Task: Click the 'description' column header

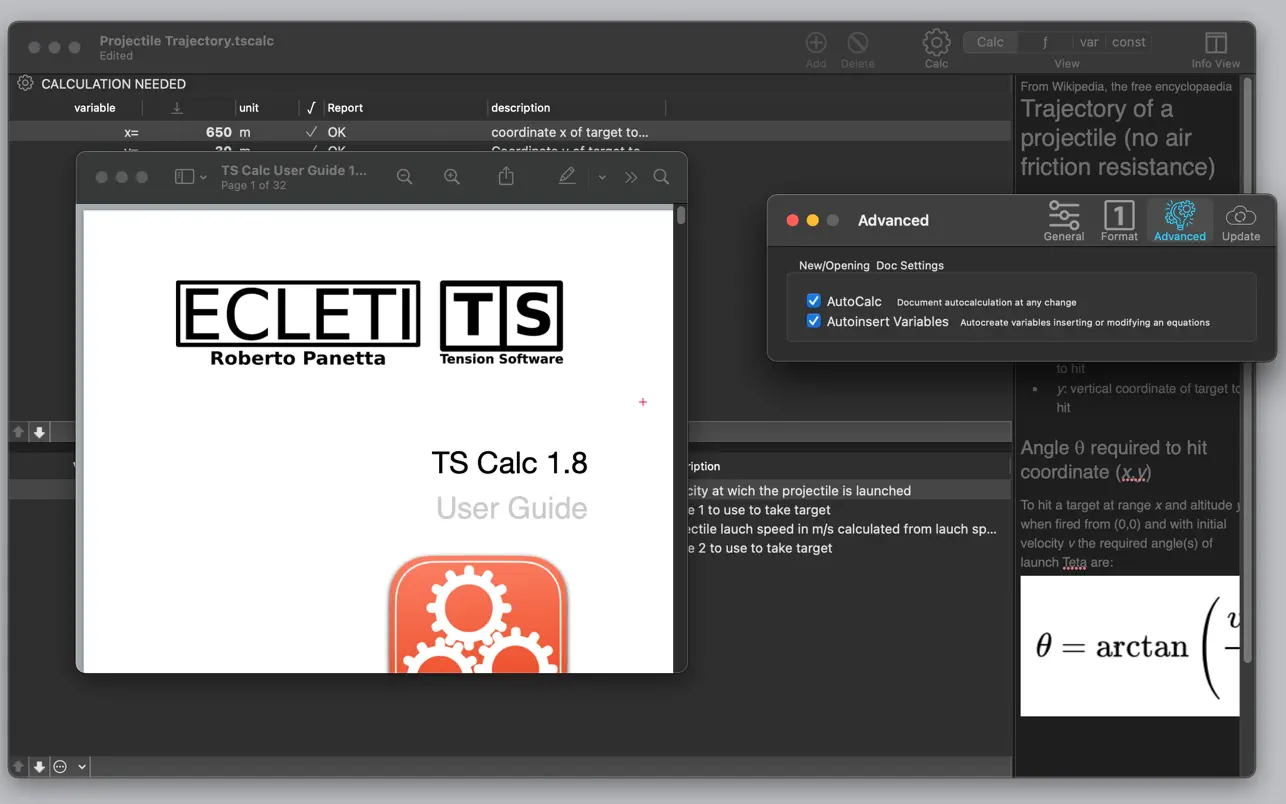Action: click(521, 107)
